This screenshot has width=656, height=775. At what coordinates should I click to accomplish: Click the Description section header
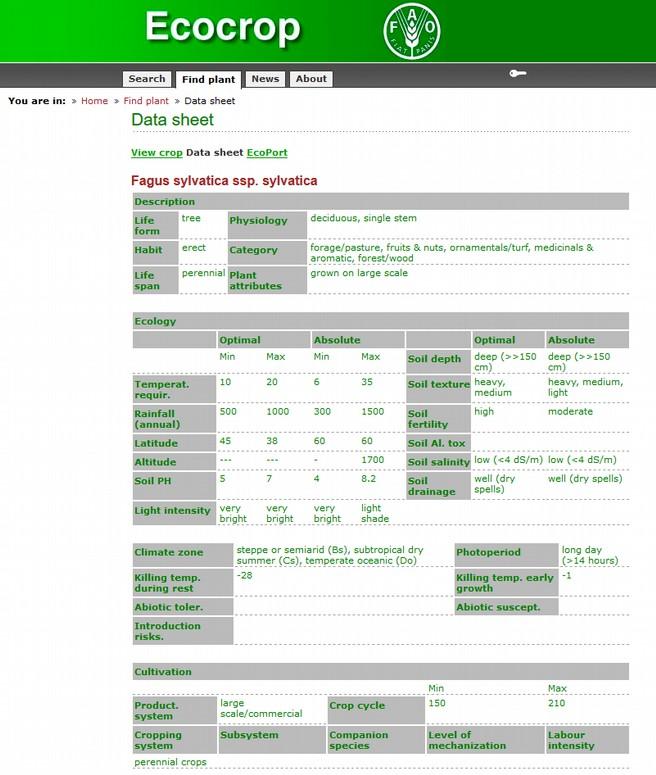point(381,202)
